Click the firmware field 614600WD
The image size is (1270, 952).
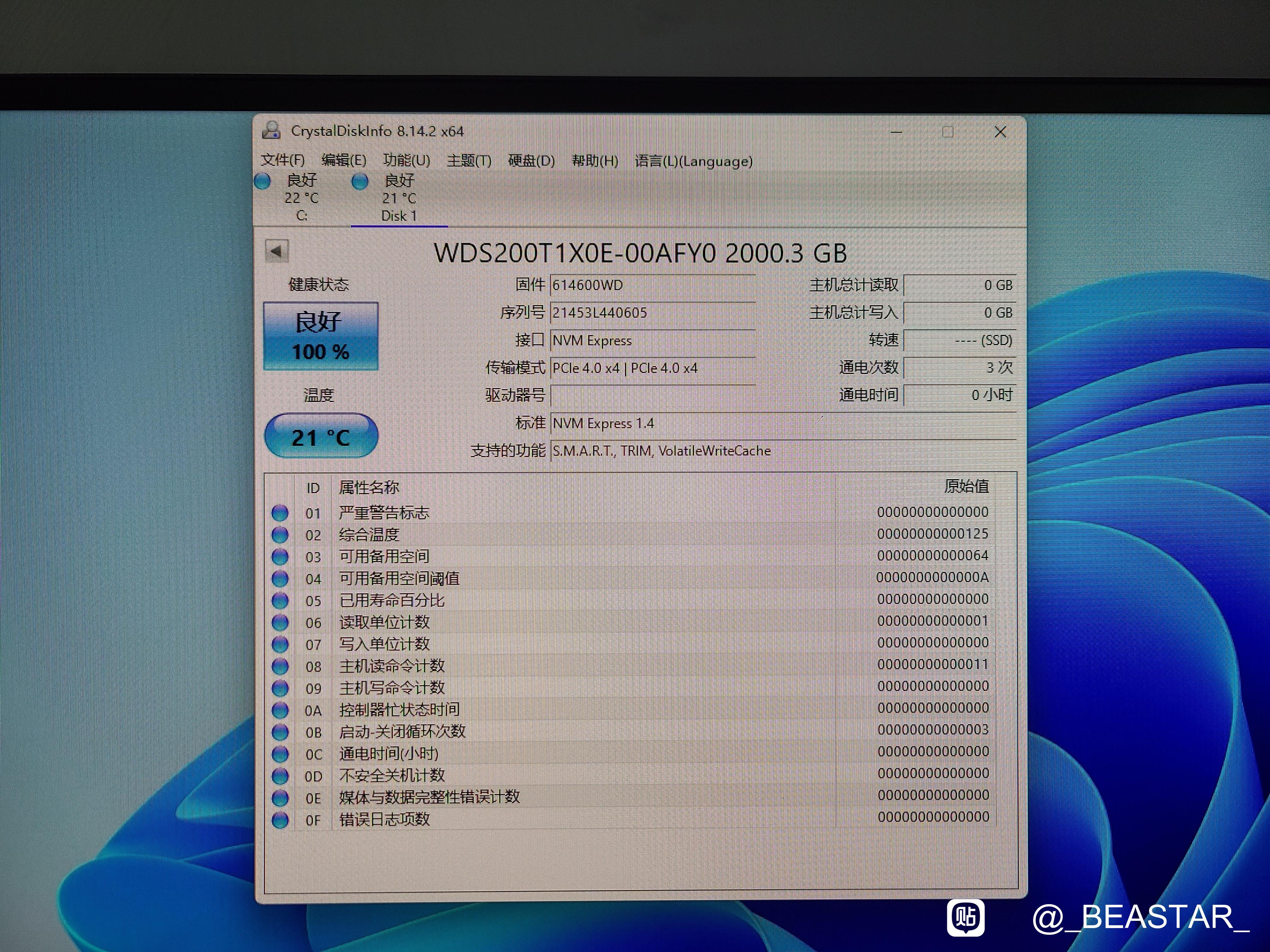(653, 285)
